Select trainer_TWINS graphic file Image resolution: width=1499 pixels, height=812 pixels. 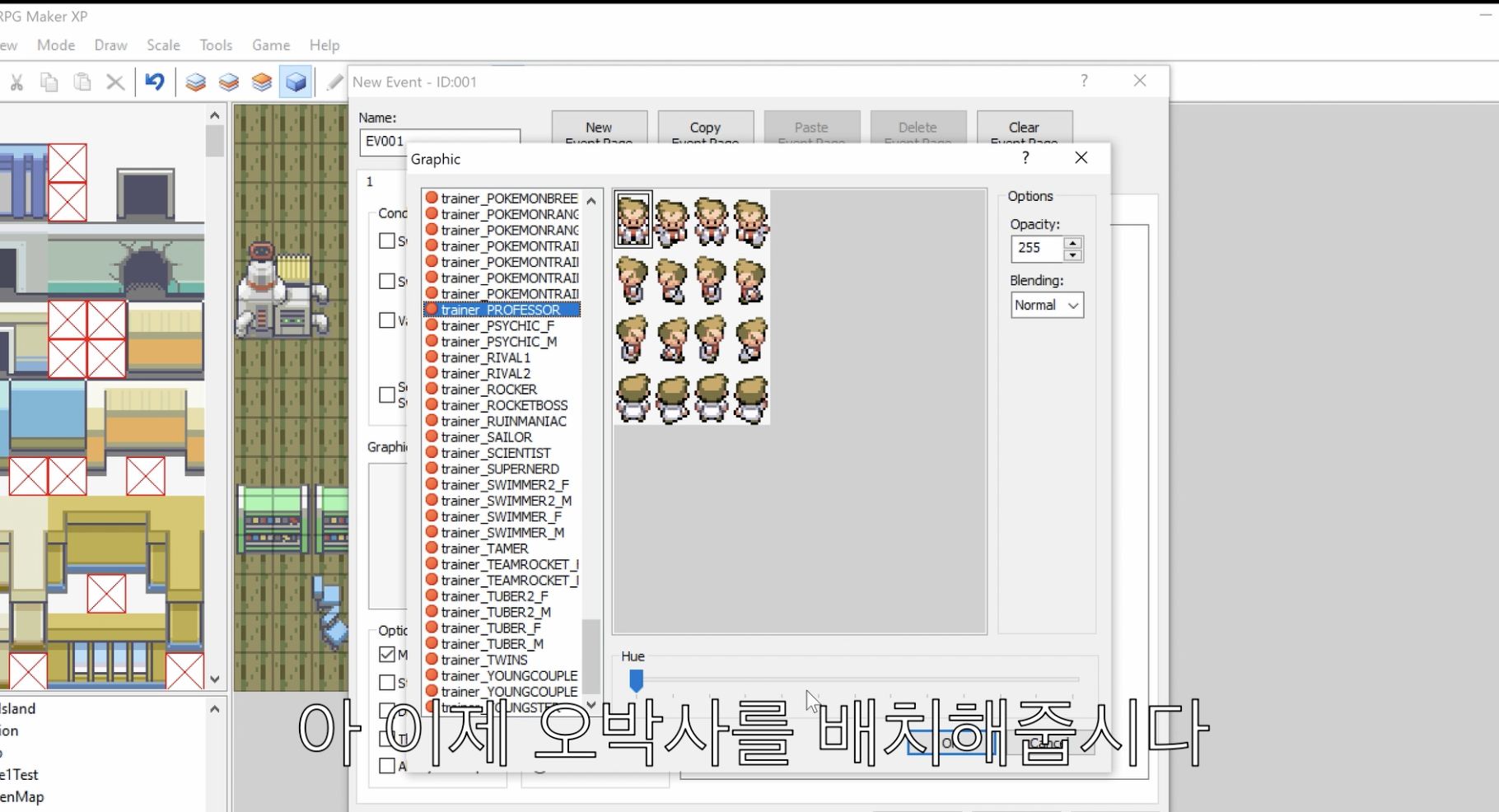[x=484, y=660]
